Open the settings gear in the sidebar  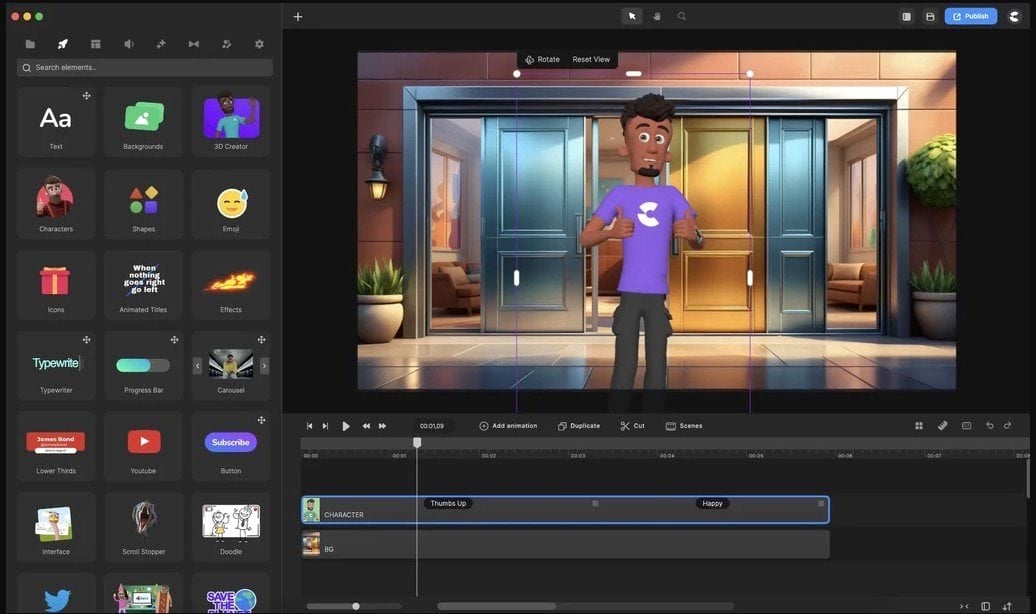pyautogui.click(x=259, y=44)
